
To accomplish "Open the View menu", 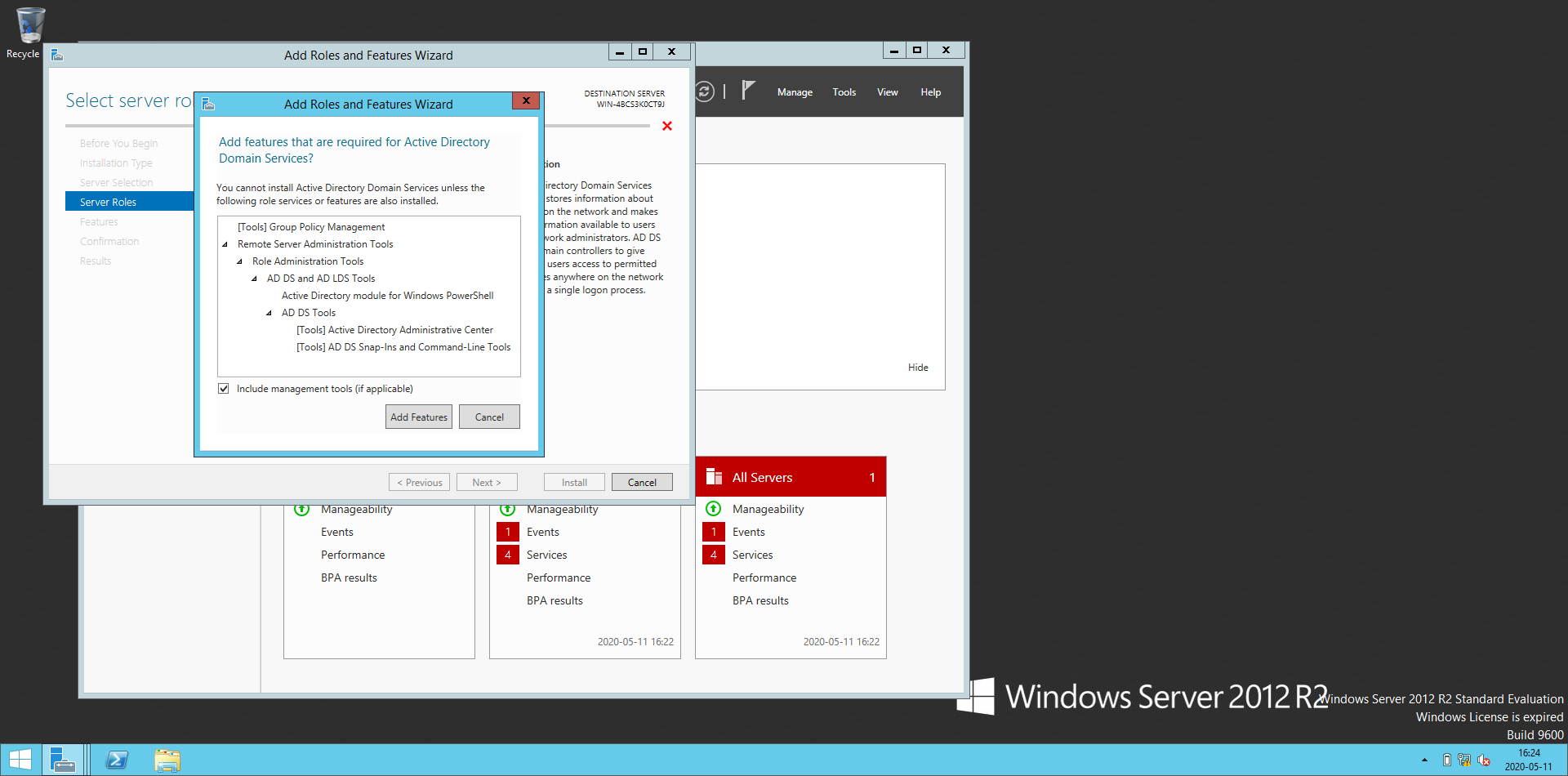I will coord(888,92).
